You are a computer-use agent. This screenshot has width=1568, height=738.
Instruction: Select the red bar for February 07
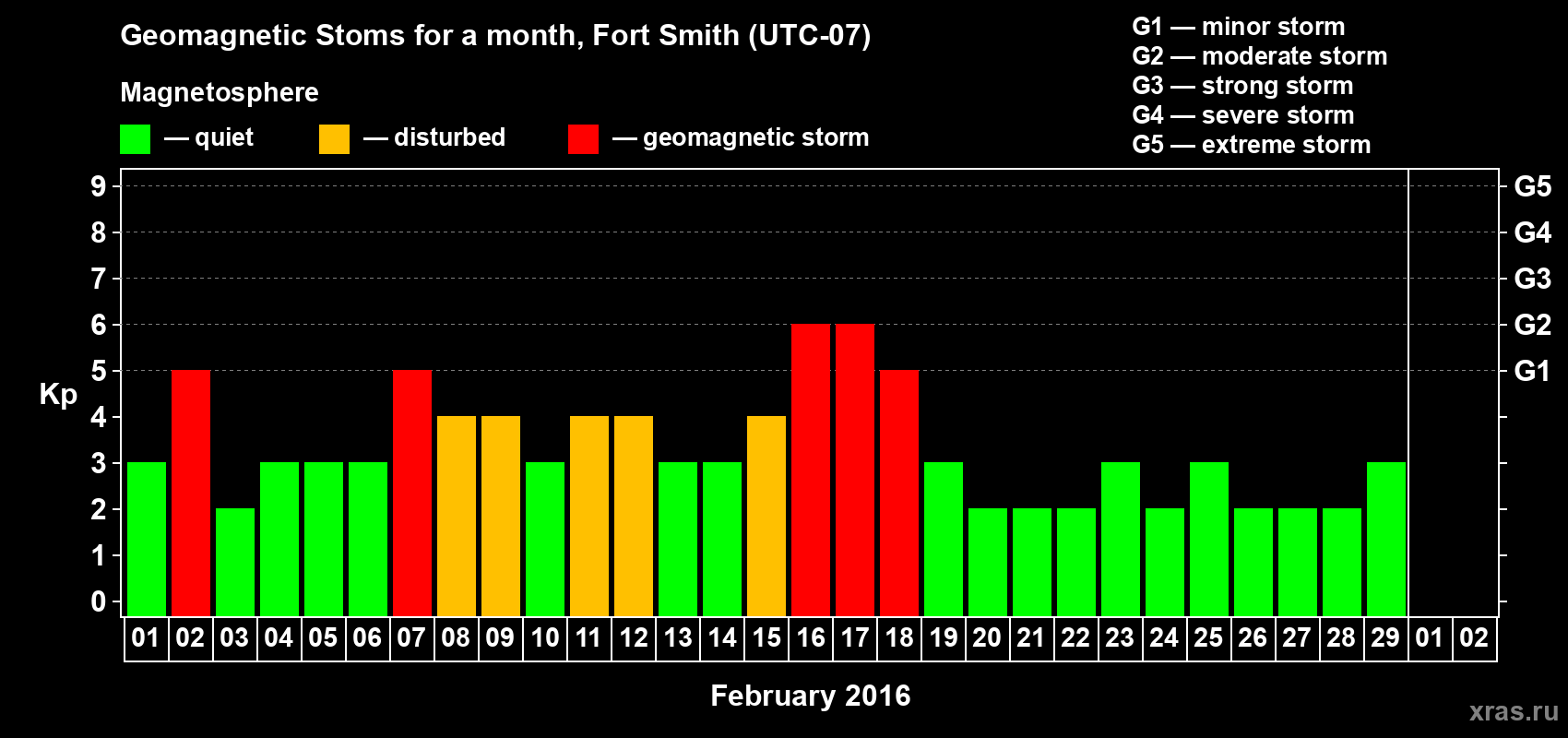(x=412, y=494)
